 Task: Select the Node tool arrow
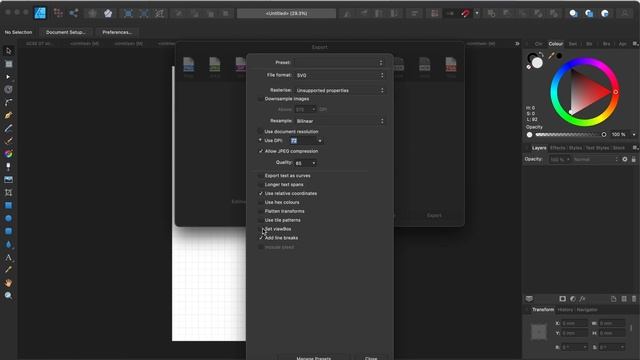point(8,77)
